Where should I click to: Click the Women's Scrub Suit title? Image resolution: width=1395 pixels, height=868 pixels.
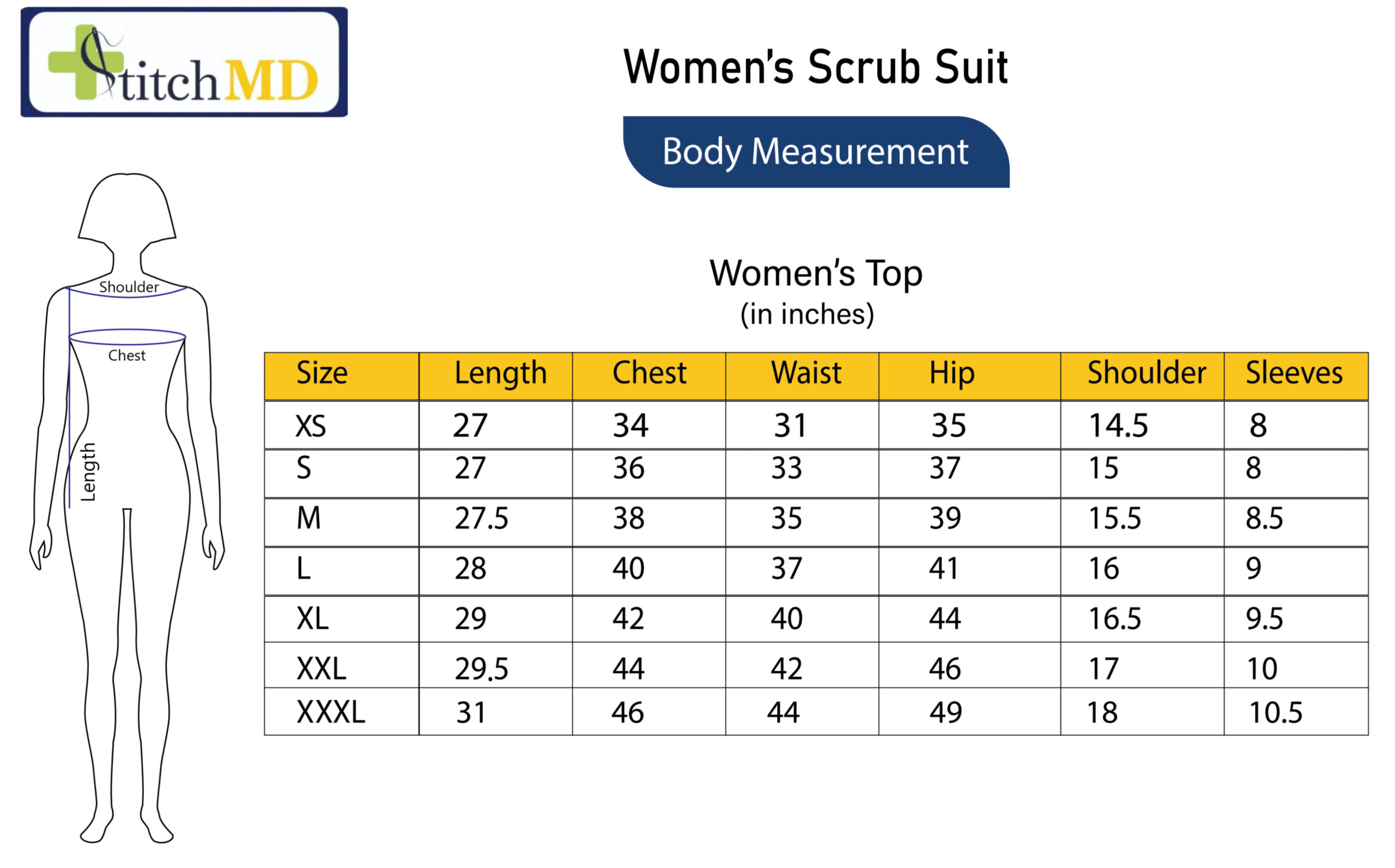815,67
